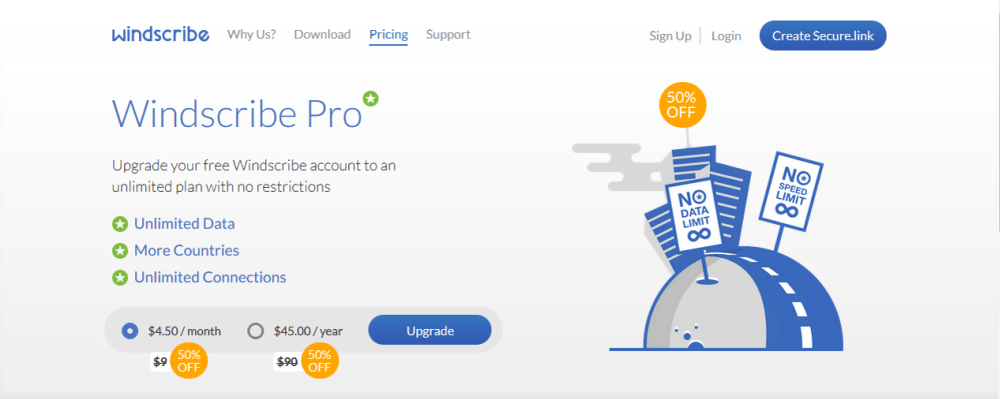Click the Windscribe logo
Viewport: 1000px width, 399px height.
pos(160,34)
